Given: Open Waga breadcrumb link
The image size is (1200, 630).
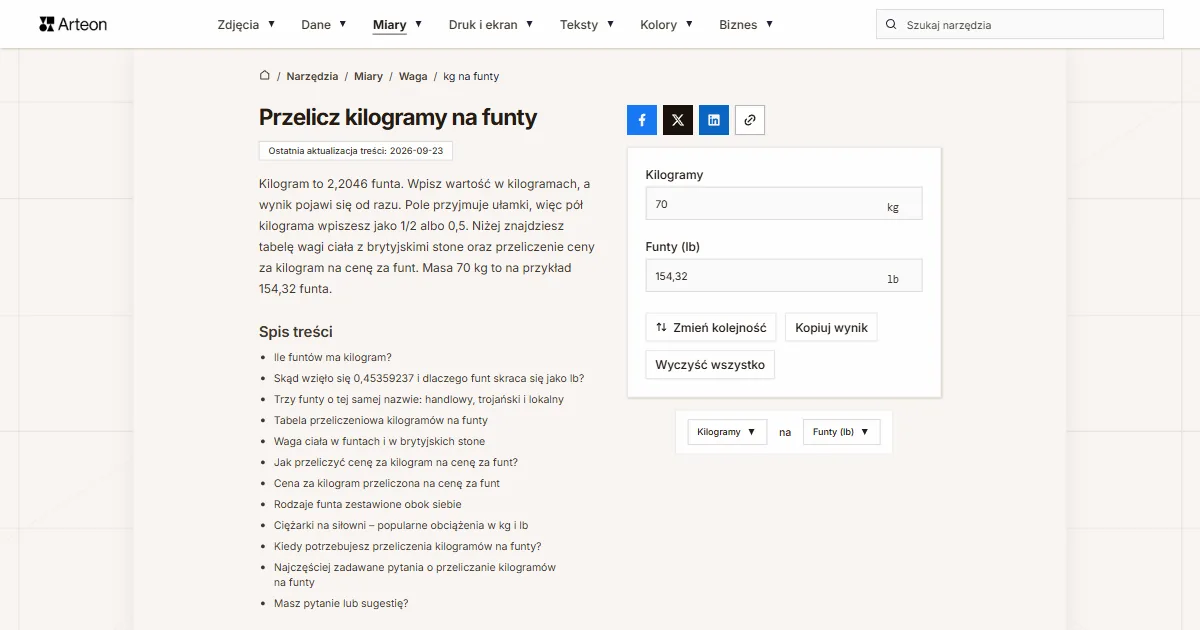Looking at the screenshot, I should point(413,76).
